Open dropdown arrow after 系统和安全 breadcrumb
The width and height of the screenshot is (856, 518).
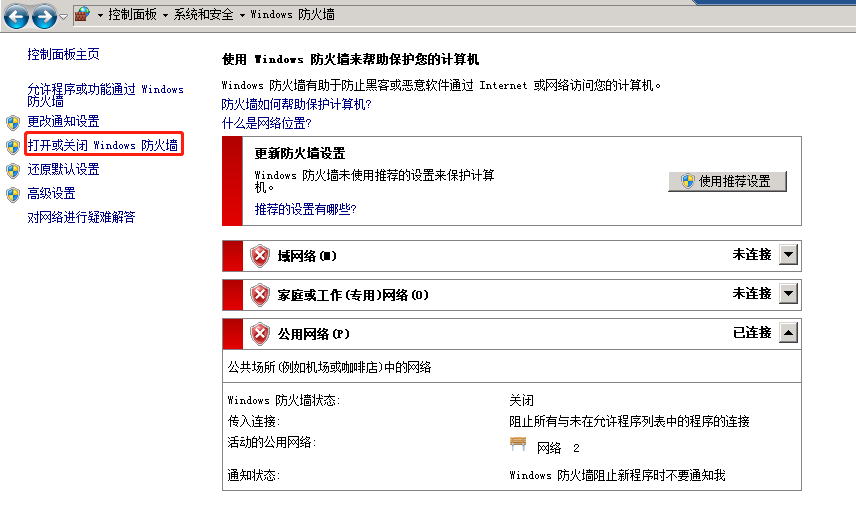pyautogui.click(x=242, y=15)
